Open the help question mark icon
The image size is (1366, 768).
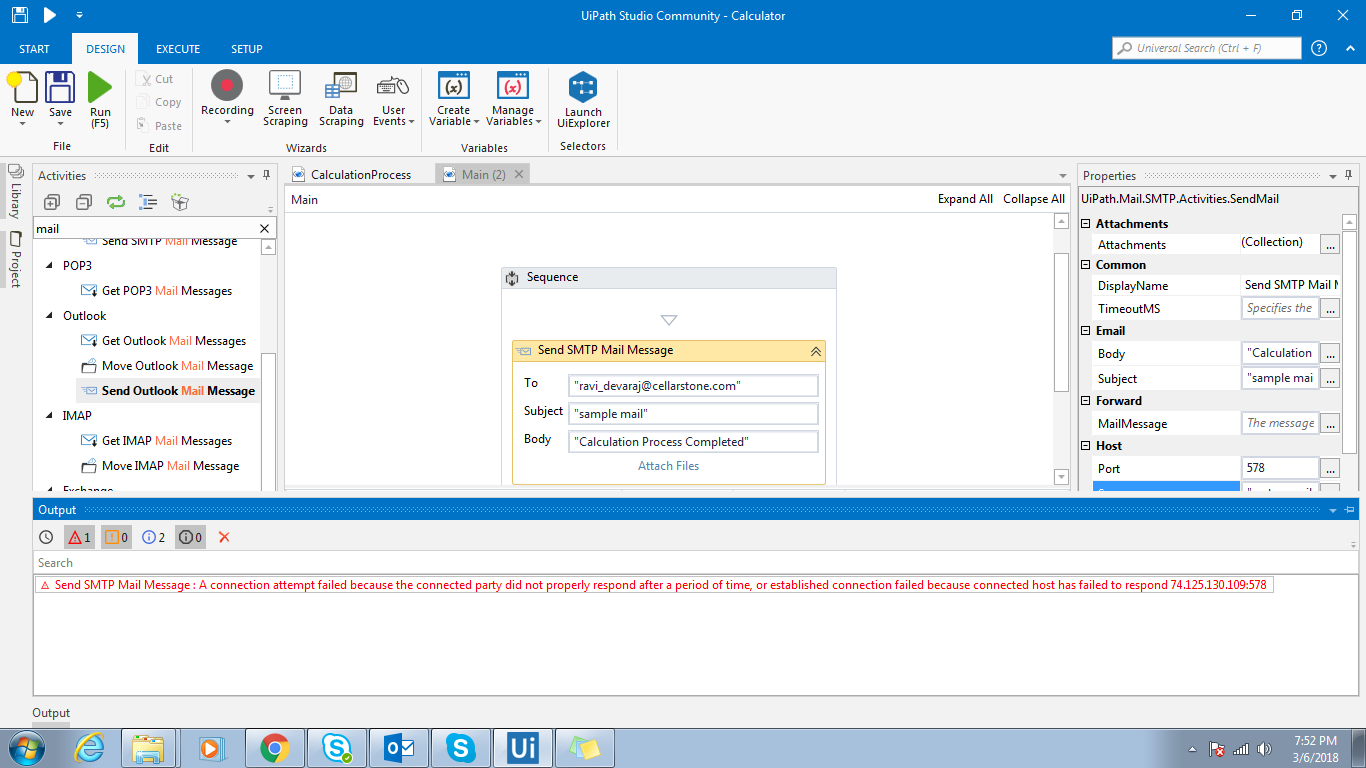(x=1319, y=48)
